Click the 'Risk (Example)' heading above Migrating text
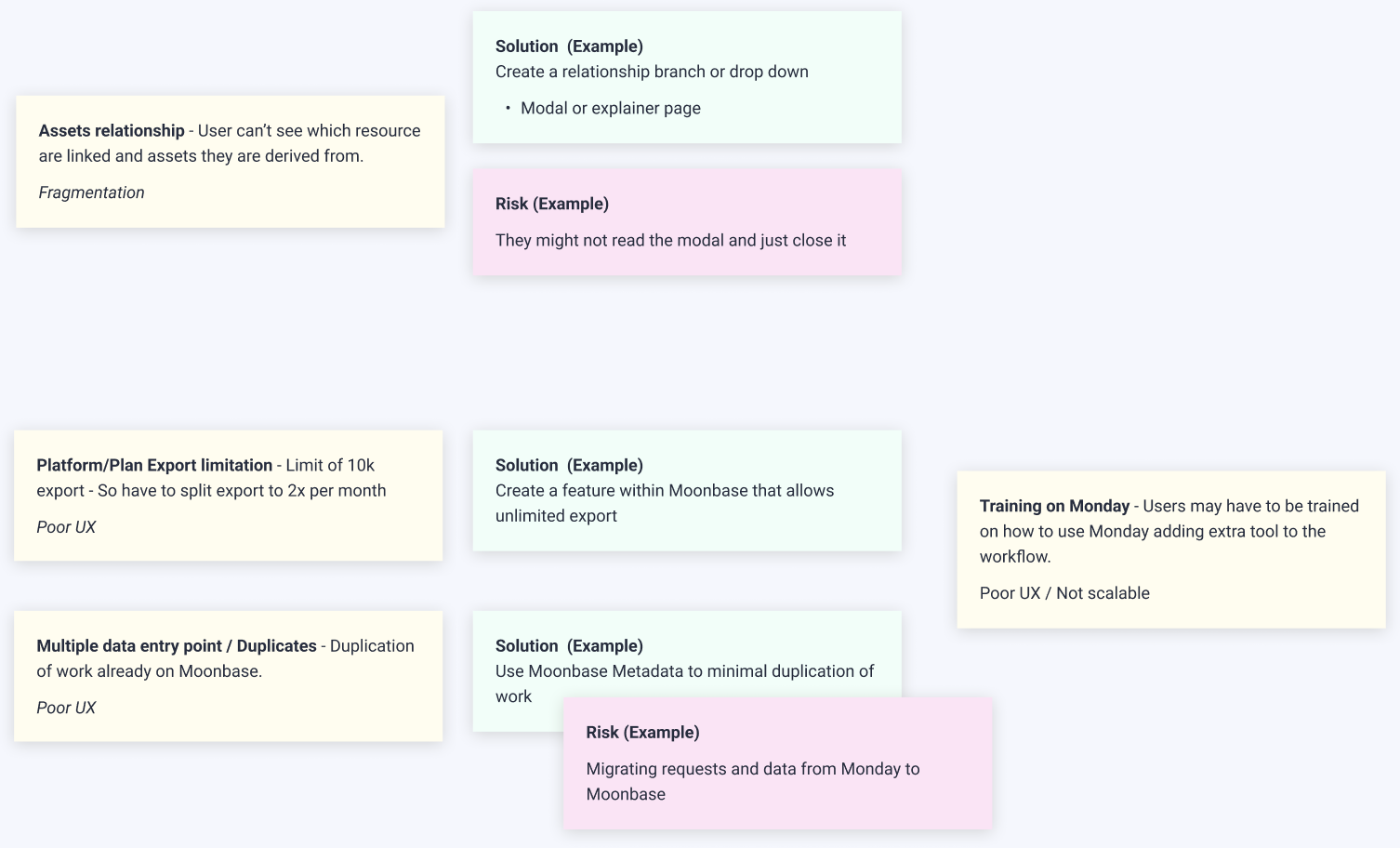1400x848 pixels. 642,733
